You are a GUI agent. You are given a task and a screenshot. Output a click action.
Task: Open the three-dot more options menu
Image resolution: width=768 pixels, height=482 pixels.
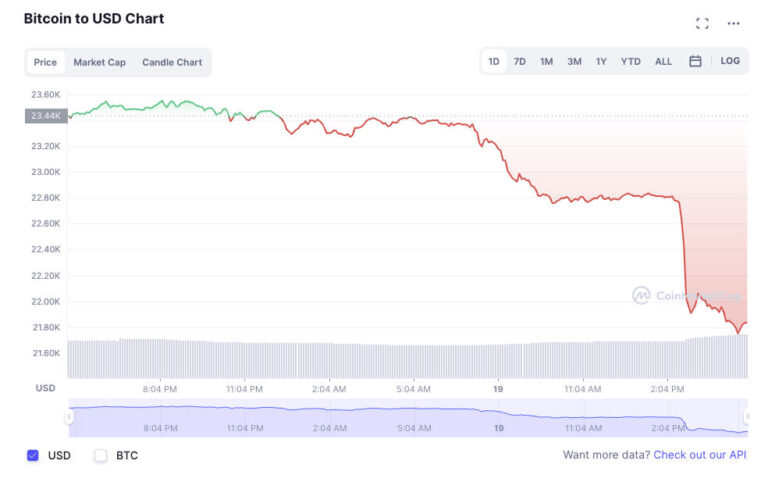[734, 23]
